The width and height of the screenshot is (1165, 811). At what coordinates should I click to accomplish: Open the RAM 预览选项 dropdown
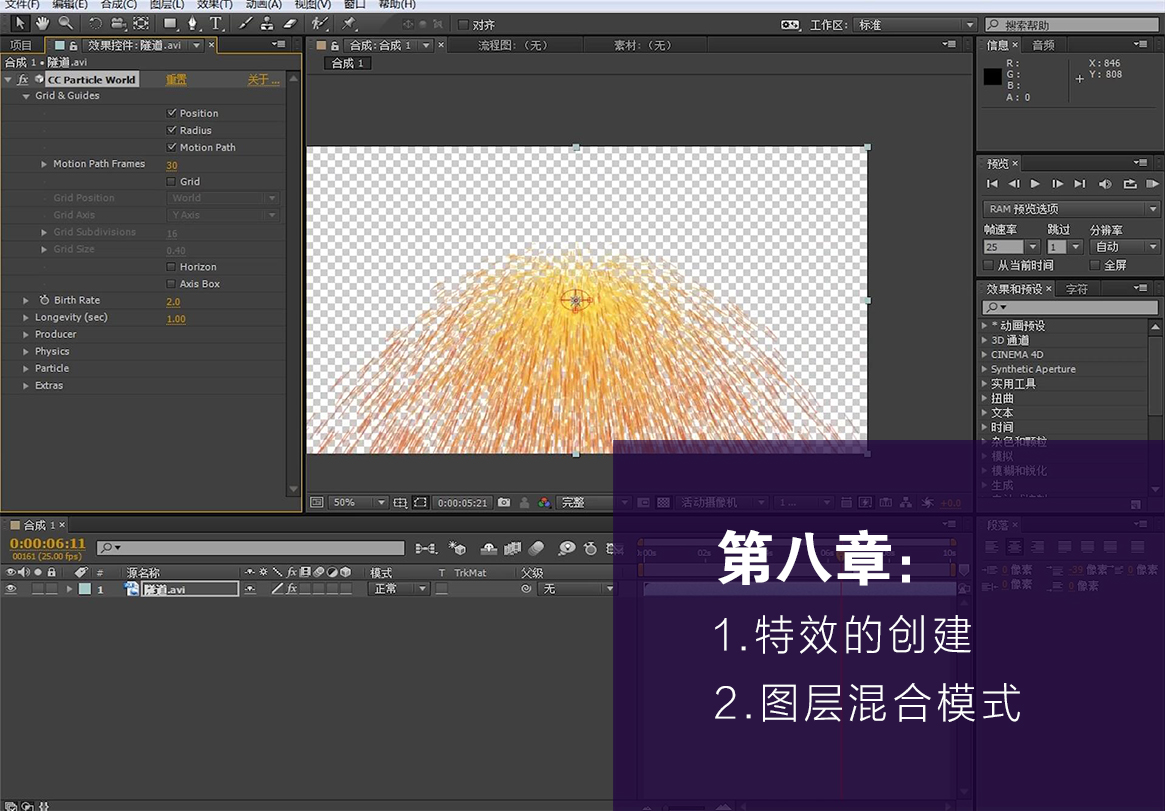pyautogui.click(x=1071, y=209)
